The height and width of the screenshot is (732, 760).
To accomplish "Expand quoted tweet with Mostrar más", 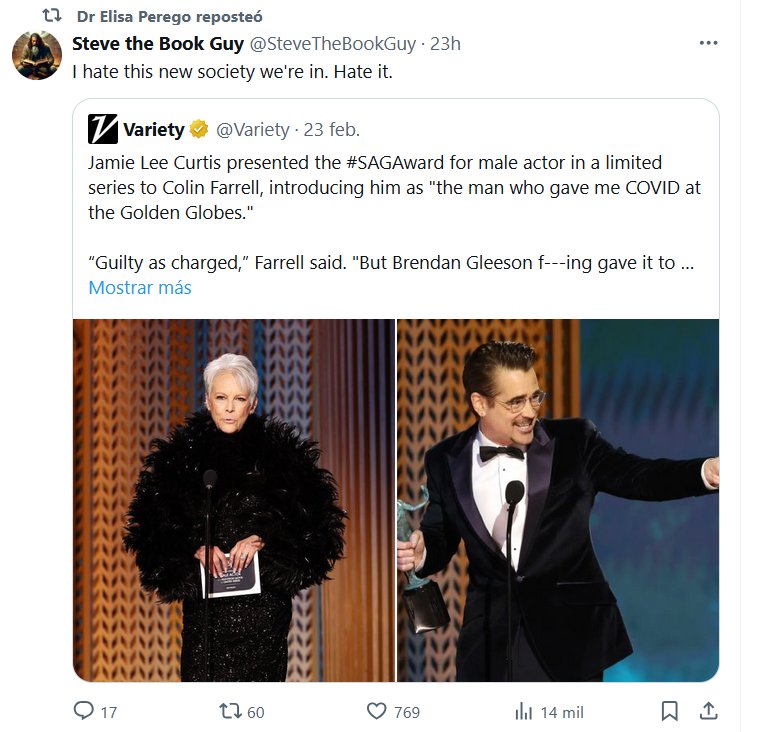I will [140, 287].
